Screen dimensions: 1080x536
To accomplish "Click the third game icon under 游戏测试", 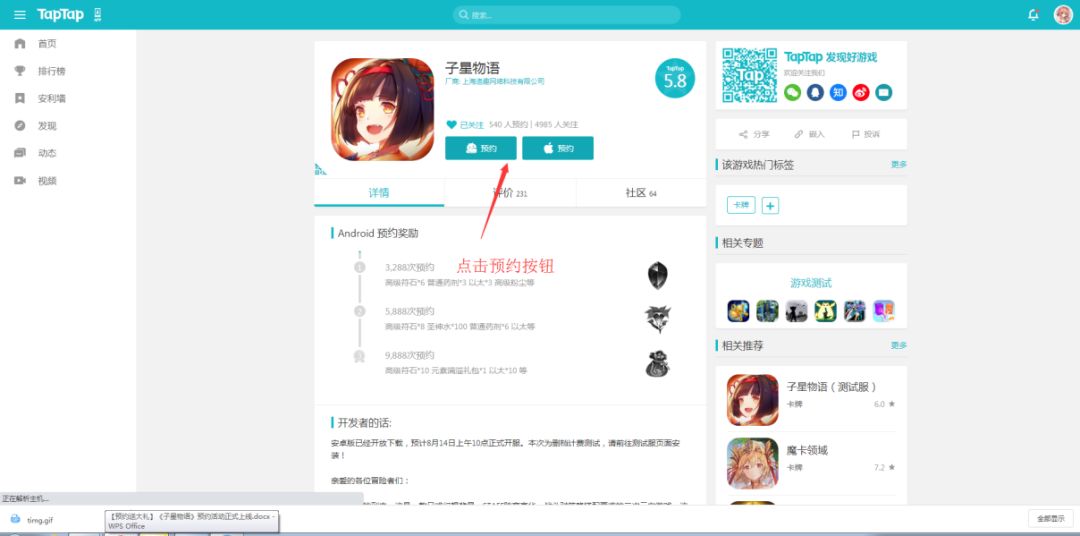I will 796,311.
